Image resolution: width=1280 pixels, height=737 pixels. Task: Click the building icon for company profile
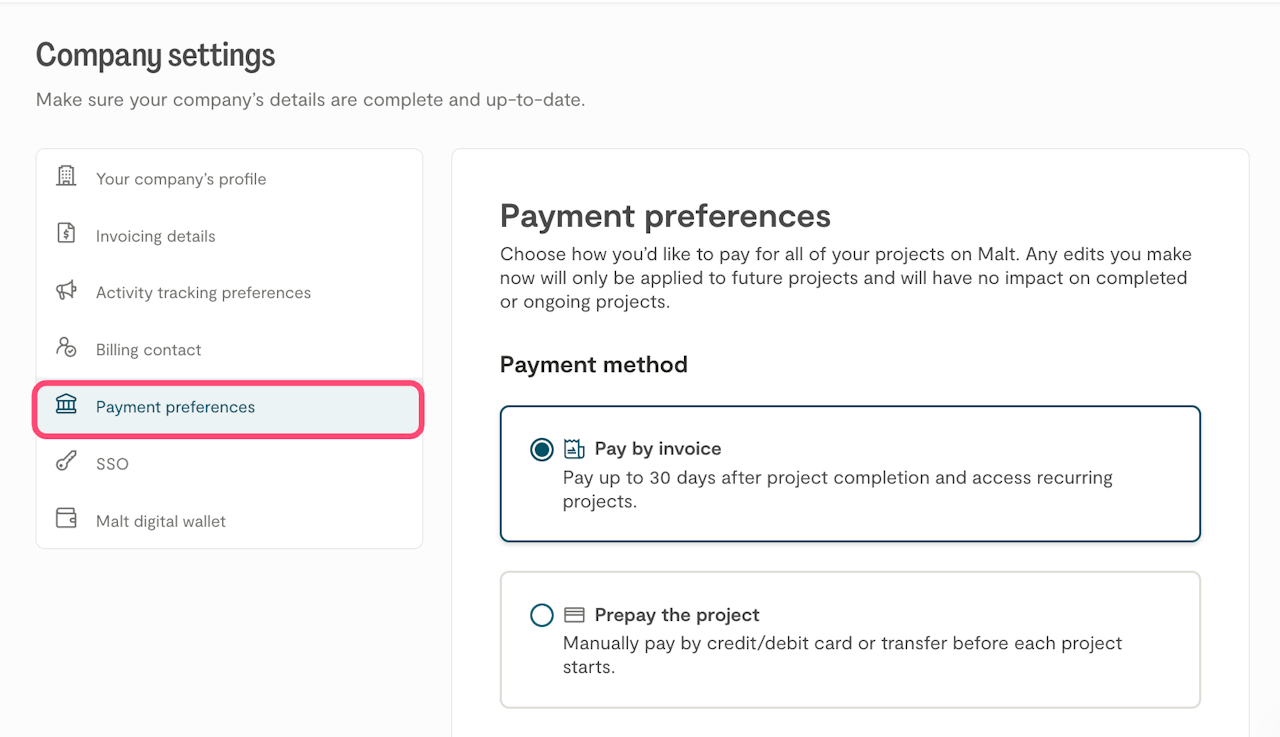(66, 177)
